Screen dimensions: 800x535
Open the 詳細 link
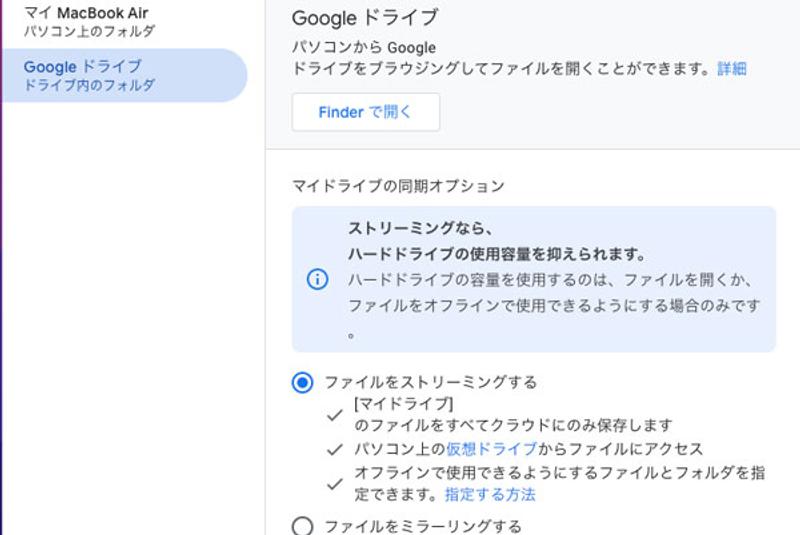(732, 68)
